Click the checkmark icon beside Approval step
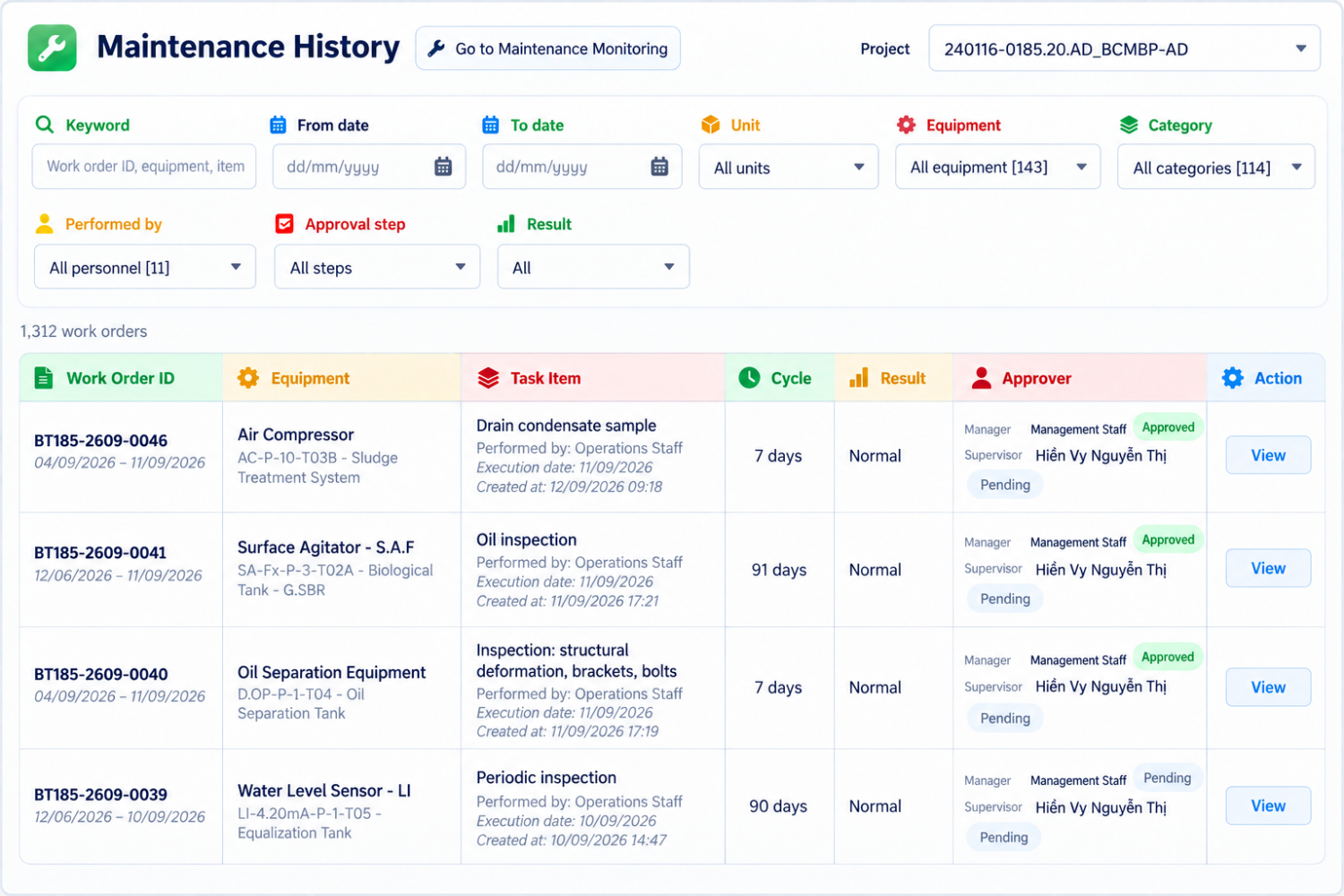1344x896 pixels. point(284,224)
